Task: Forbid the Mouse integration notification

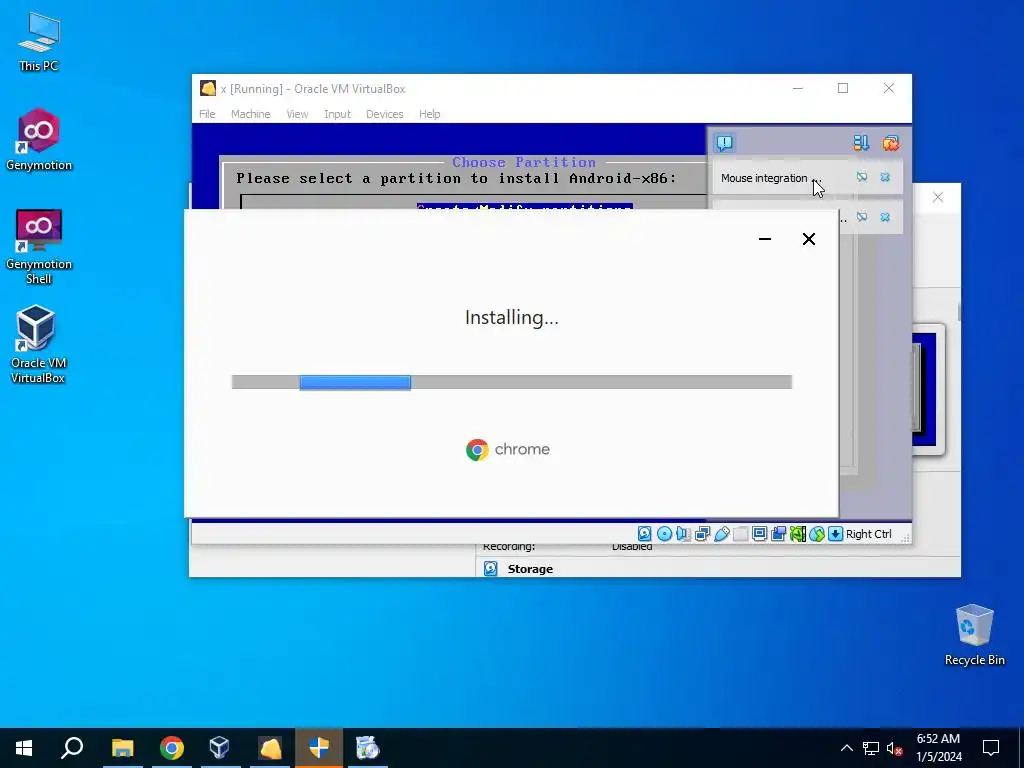Action: point(862,177)
